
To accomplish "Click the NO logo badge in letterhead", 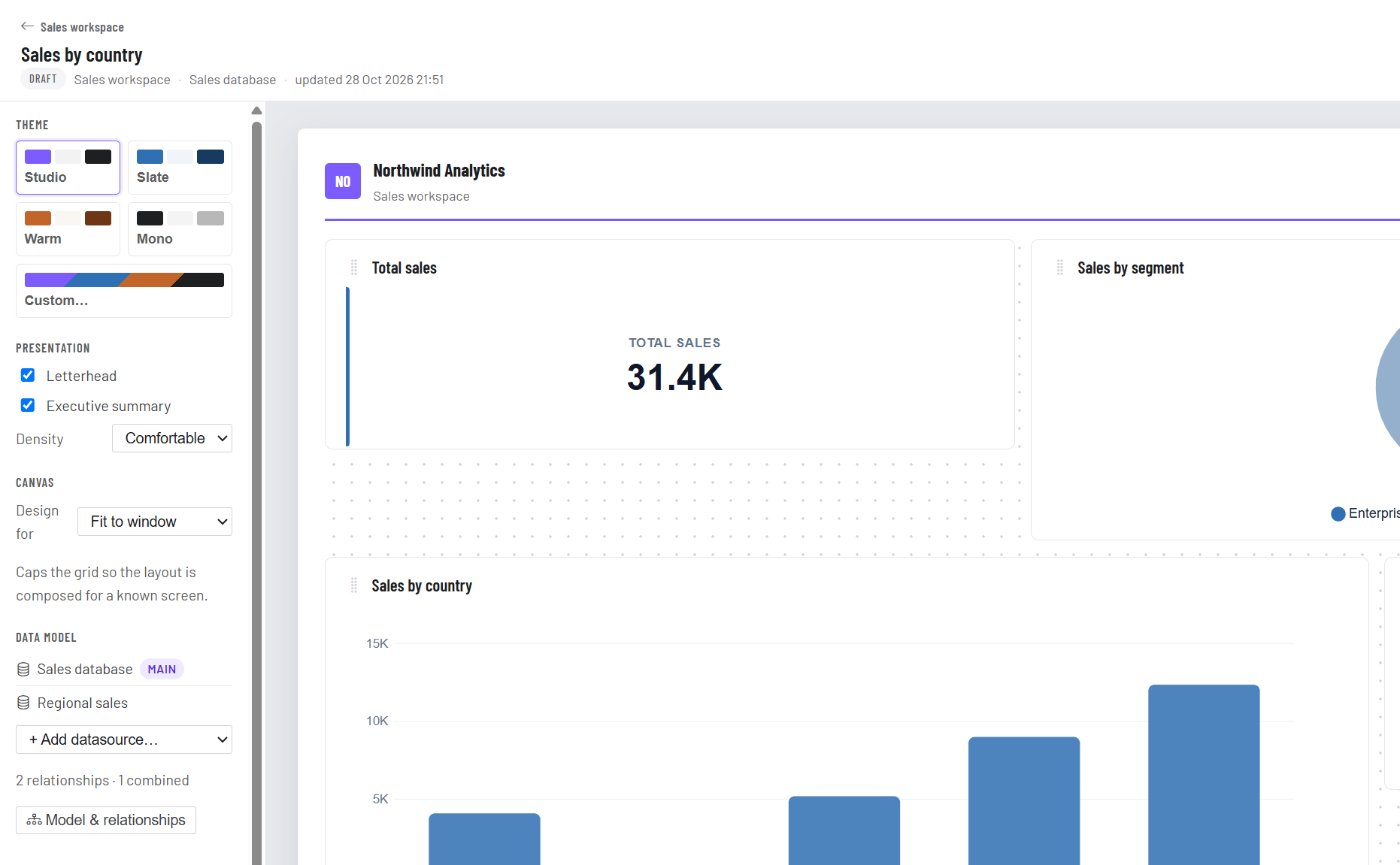I will [x=343, y=181].
